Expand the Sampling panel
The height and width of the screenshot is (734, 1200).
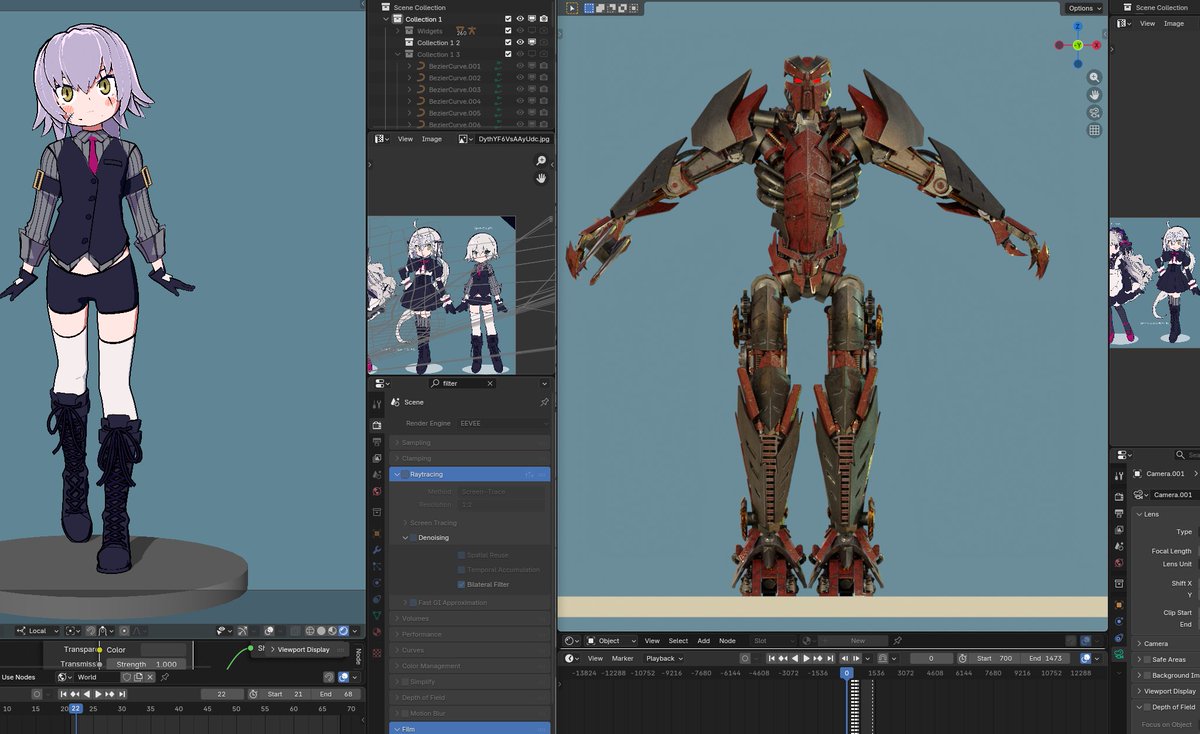[416, 442]
